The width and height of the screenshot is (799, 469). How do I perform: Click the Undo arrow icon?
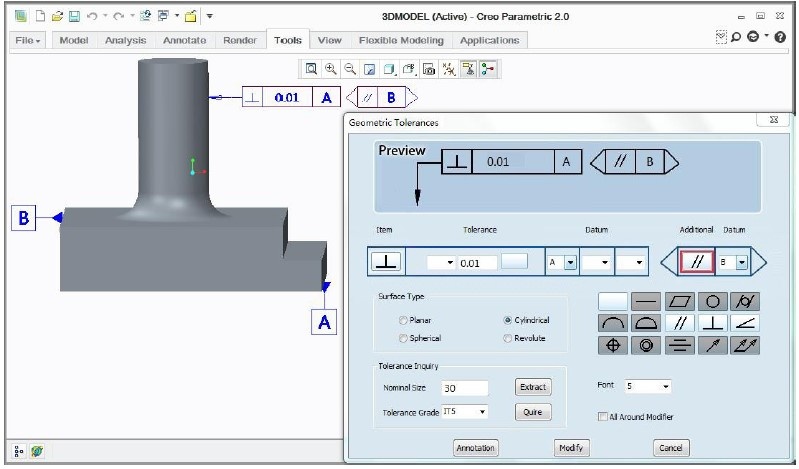click(92, 16)
